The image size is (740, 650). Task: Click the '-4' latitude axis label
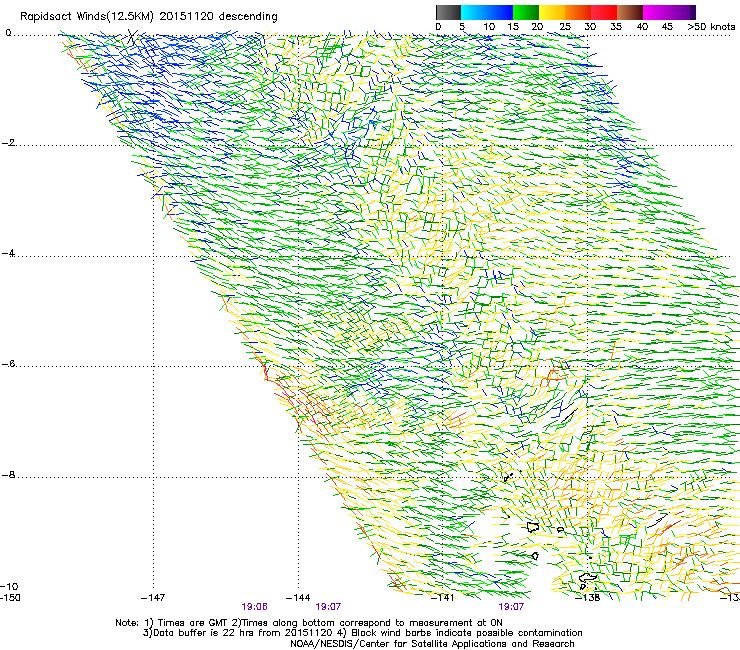coord(8,253)
